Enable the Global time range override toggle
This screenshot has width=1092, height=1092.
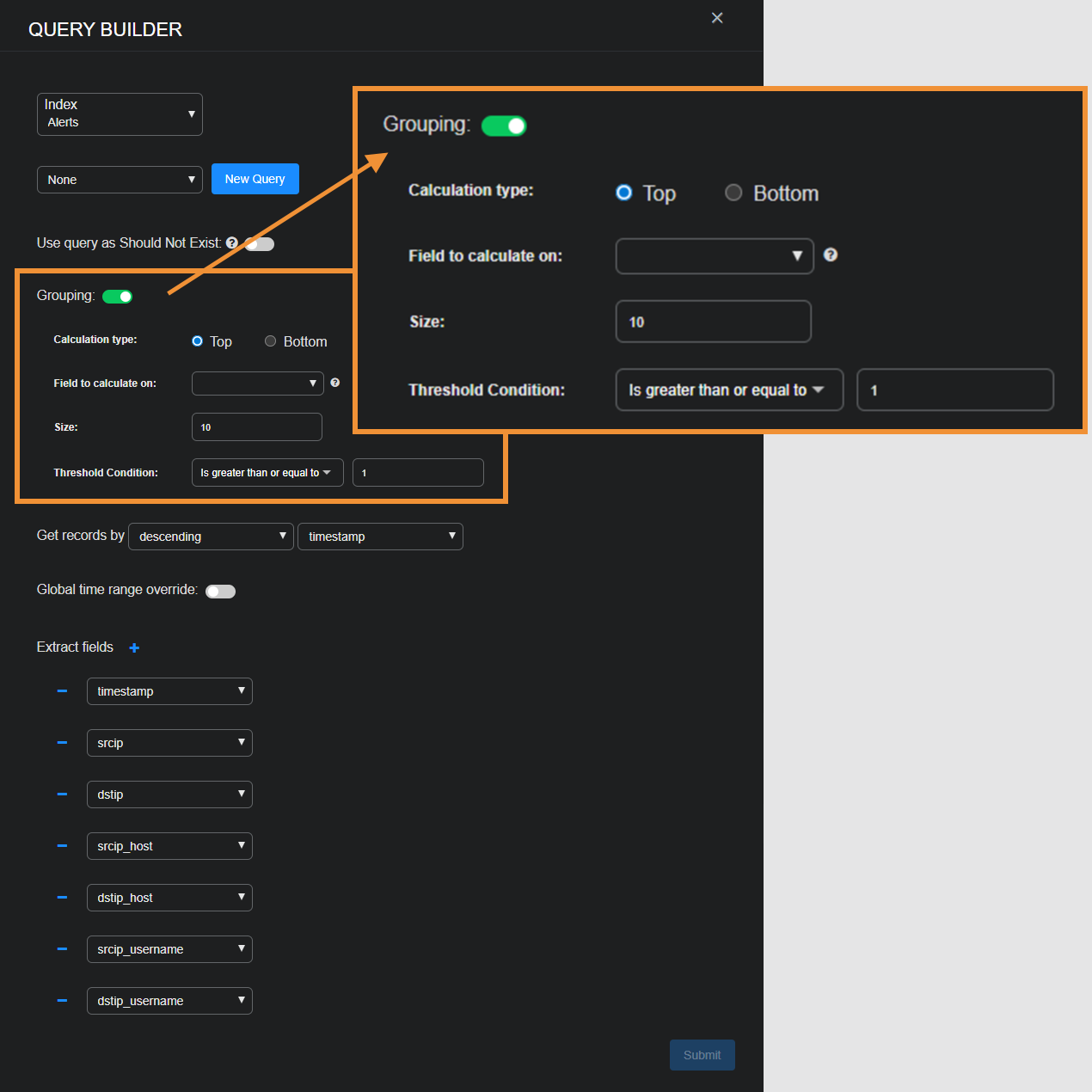point(220,591)
